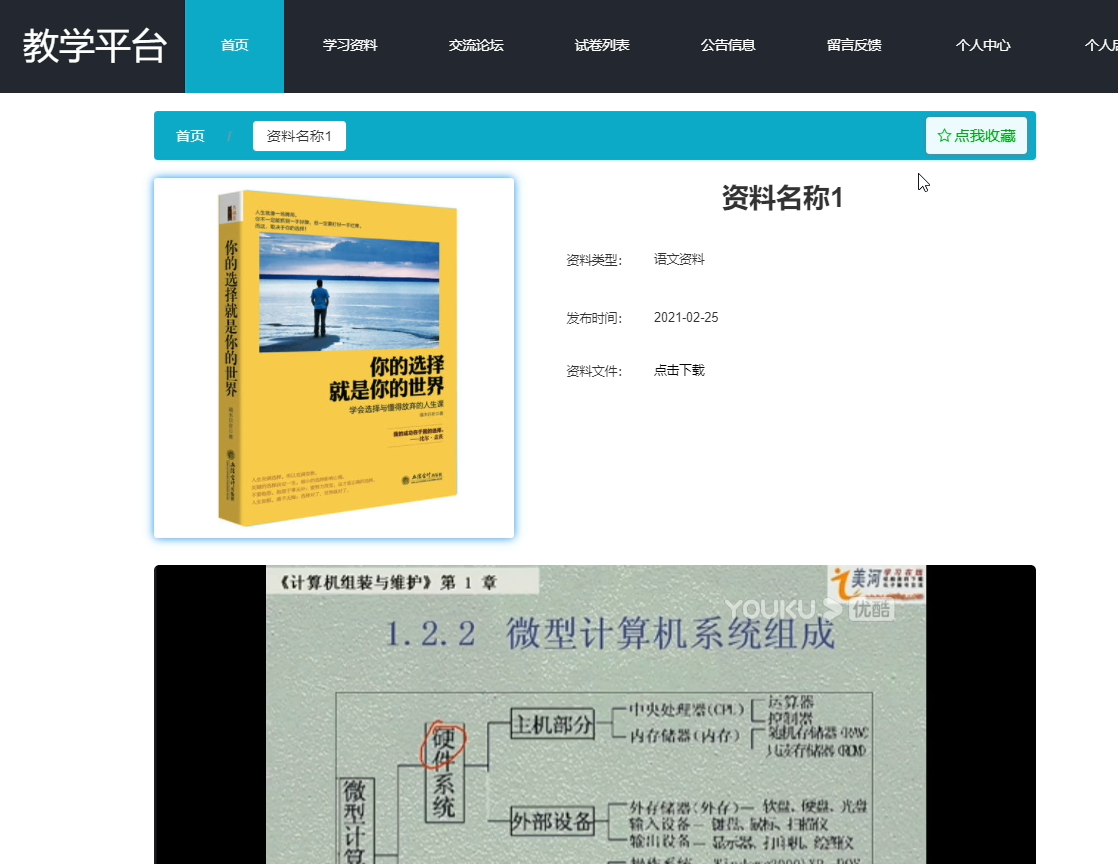Click the 首页 breadcrumb link

[x=190, y=136]
